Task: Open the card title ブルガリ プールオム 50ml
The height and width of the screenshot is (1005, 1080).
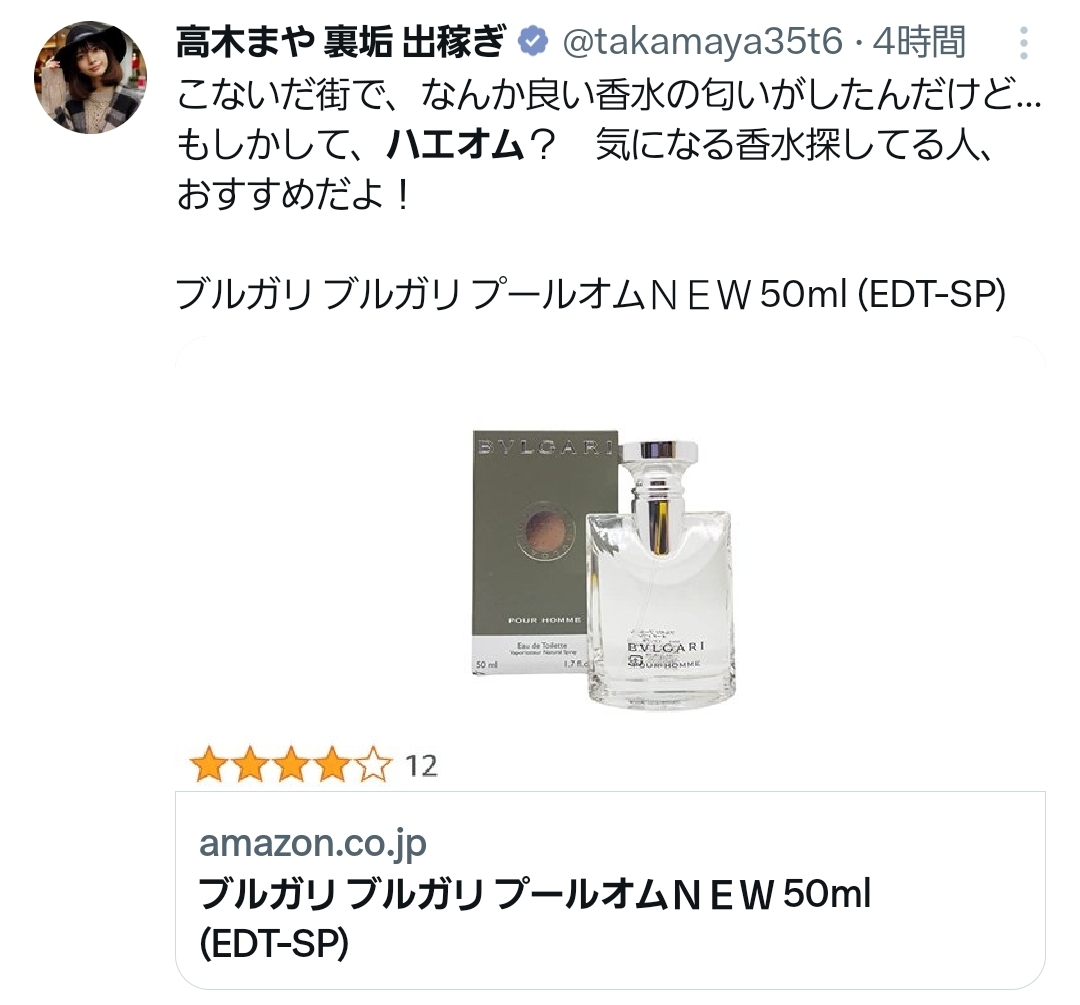Action: tap(534, 895)
